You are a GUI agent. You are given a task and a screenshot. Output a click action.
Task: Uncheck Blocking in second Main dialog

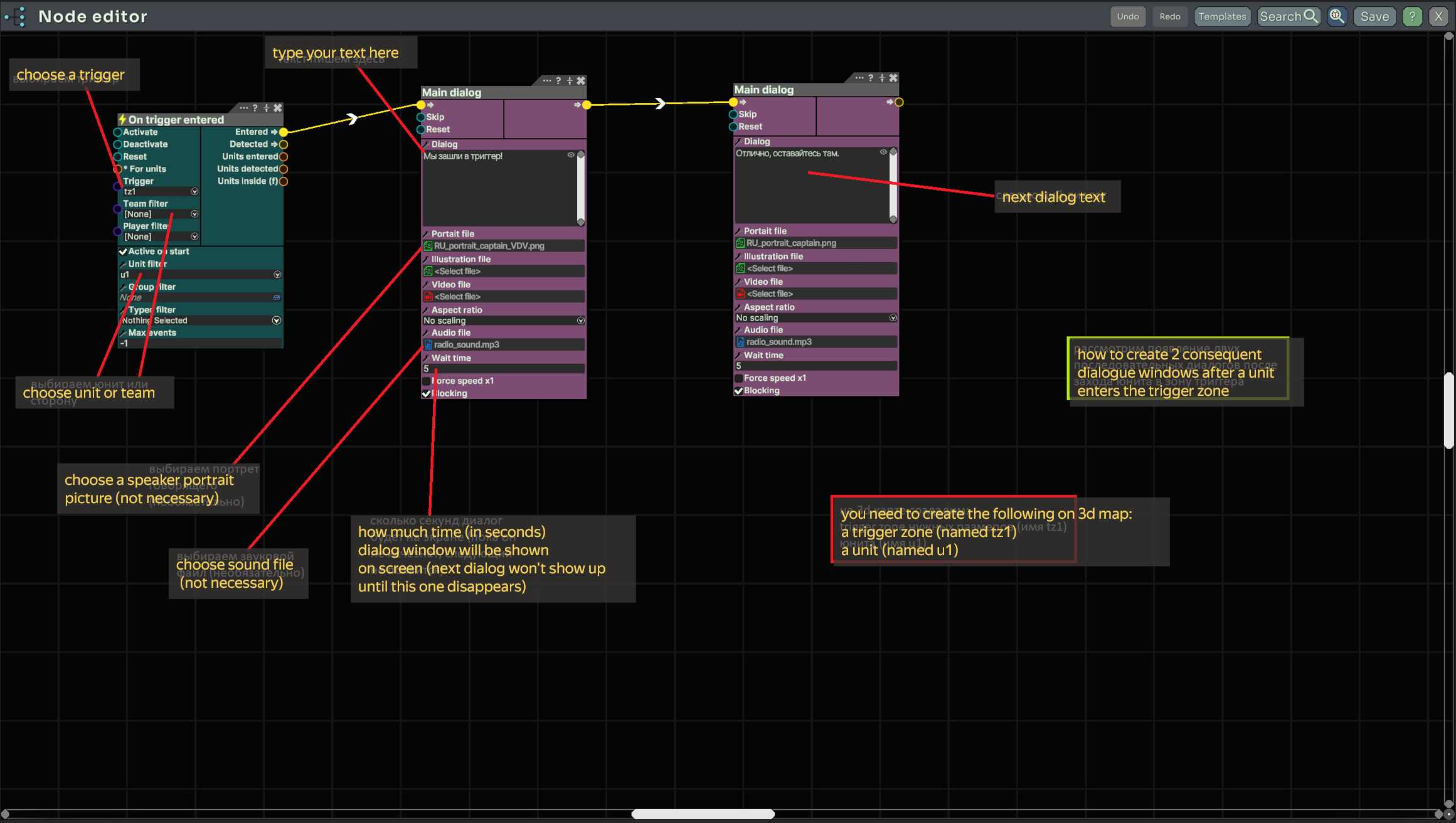click(x=739, y=391)
